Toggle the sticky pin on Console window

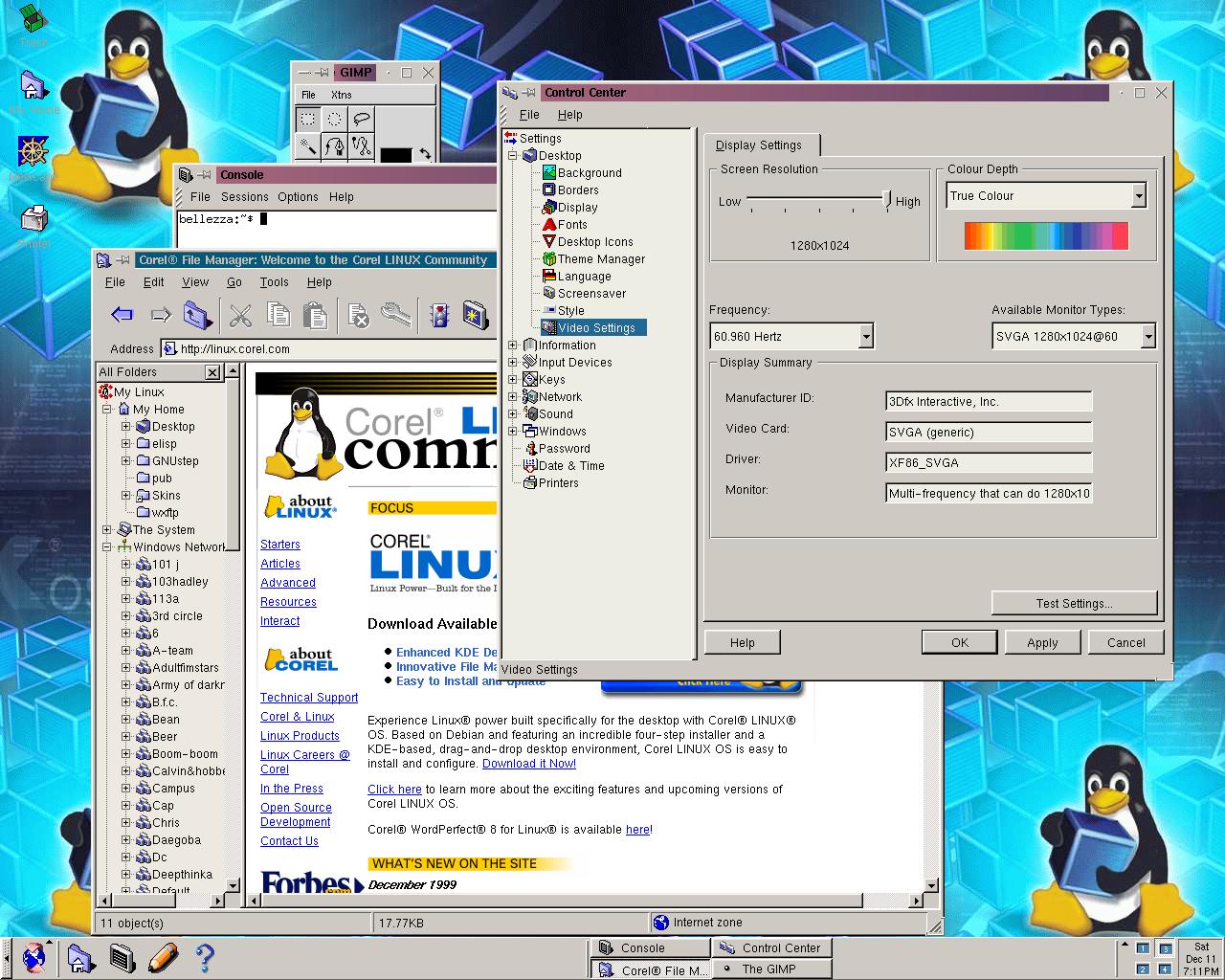point(205,175)
